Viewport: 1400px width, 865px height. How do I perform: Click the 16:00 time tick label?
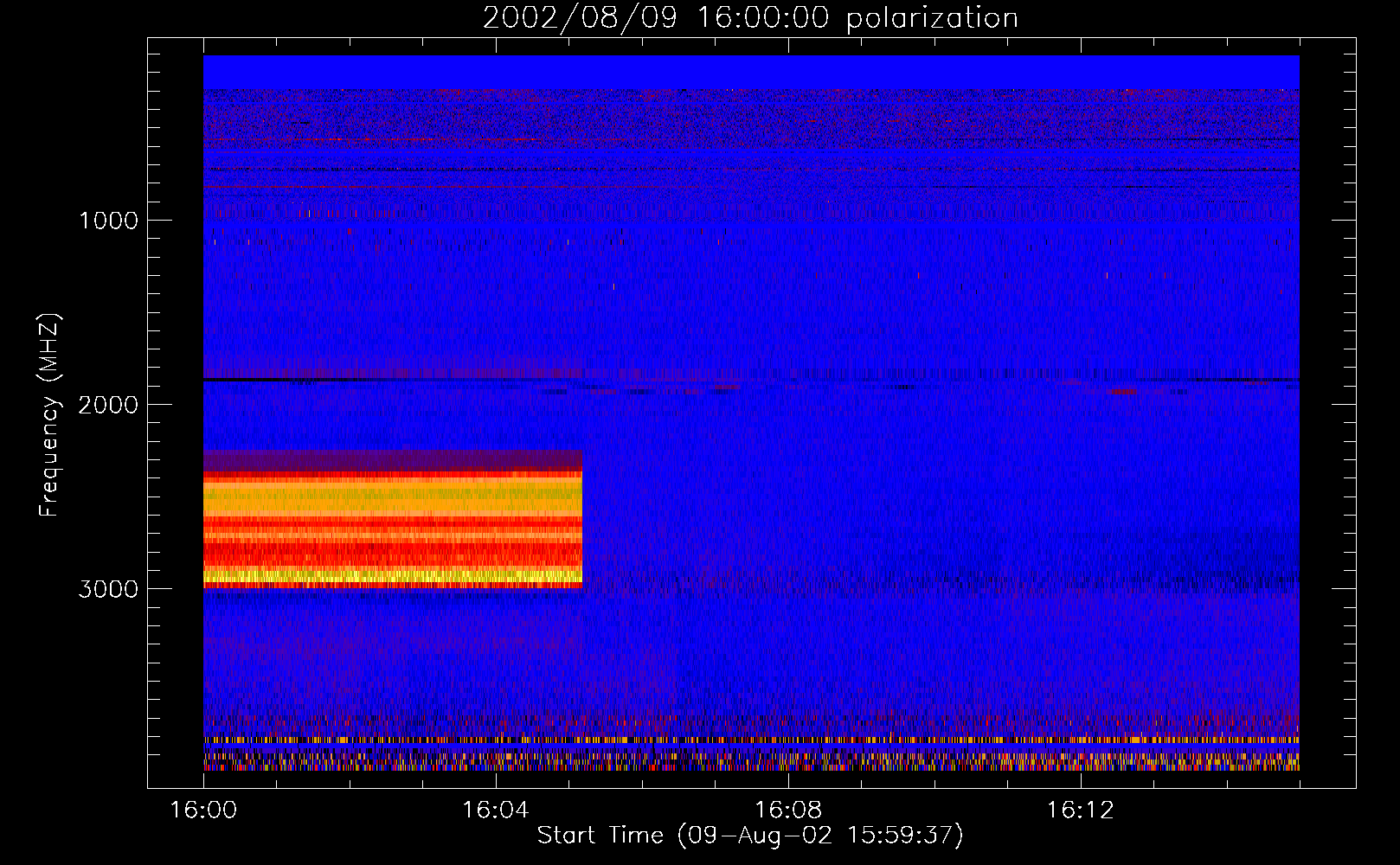click(x=203, y=811)
